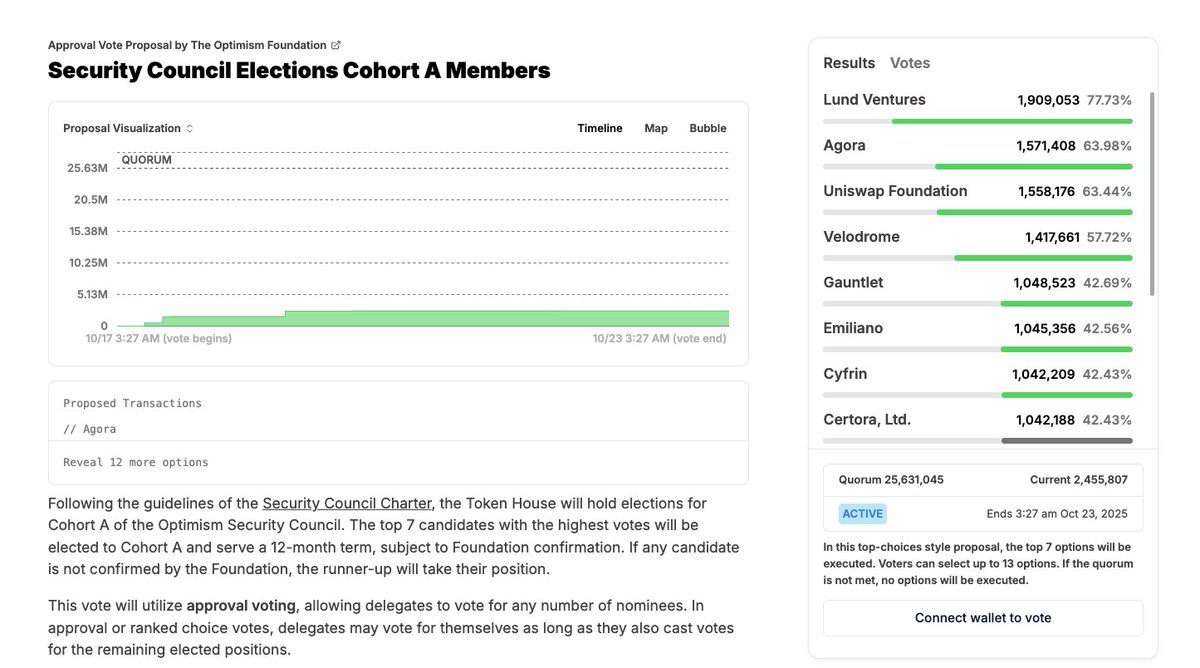Click the 10/17 3:27 AM vote begins label
The width and height of the screenshot is (1200, 668).
[x=158, y=338]
